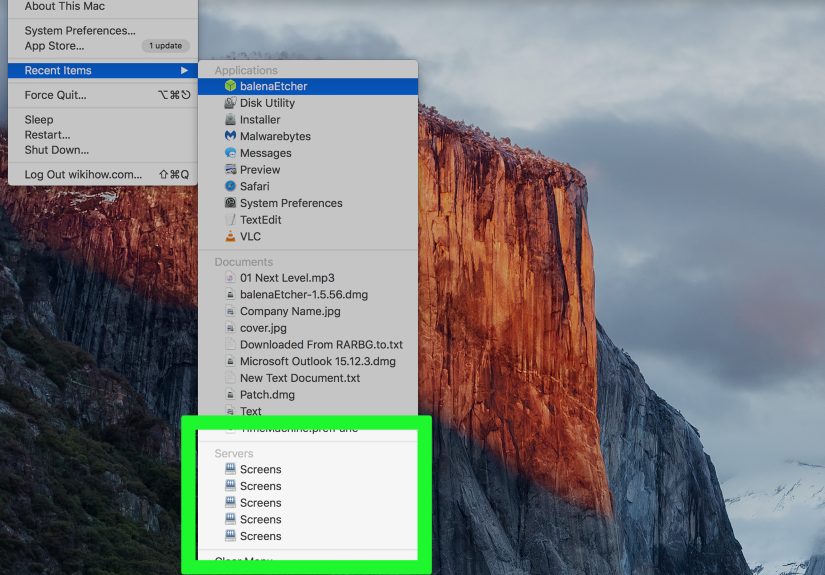Click the image file icon beside cover.jpg
This screenshot has height=575, width=825.
pyautogui.click(x=229, y=328)
